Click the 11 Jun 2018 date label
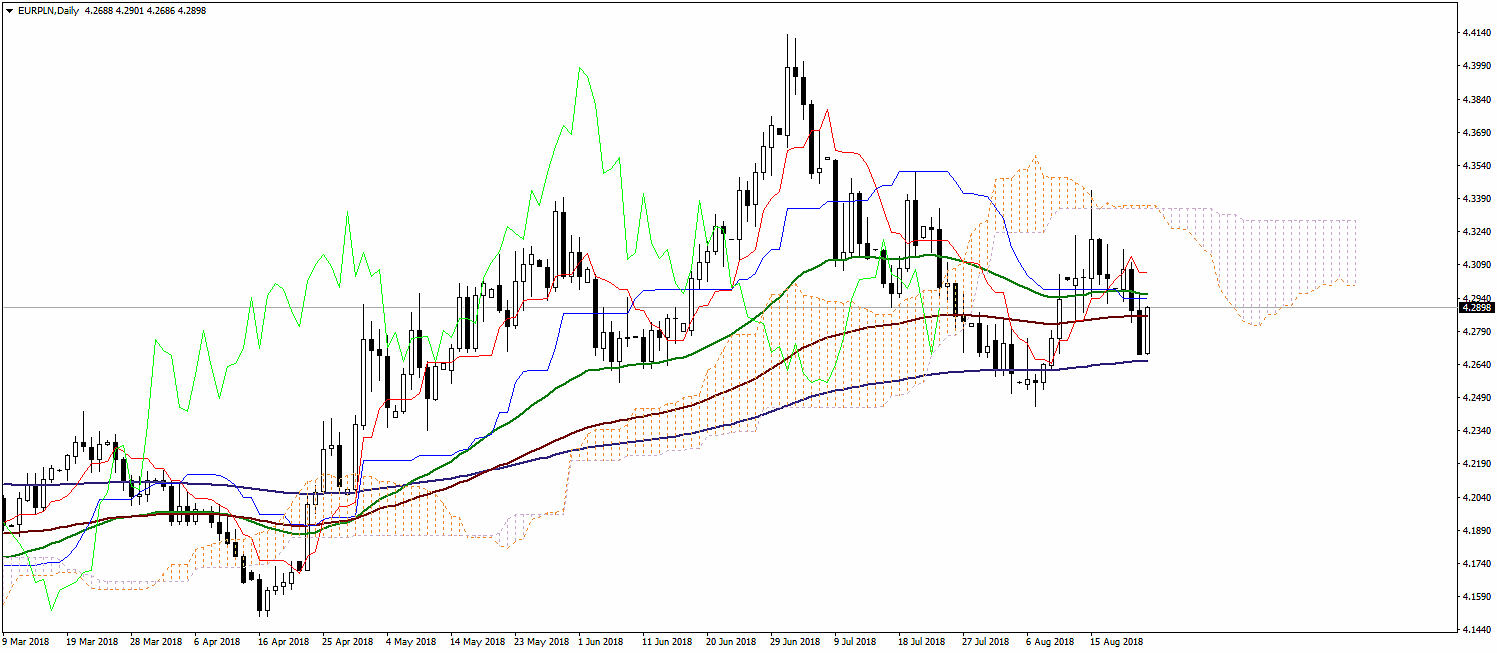Image resolution: width=1497 pixels, height=653 pixels. (x=667, y=641)
